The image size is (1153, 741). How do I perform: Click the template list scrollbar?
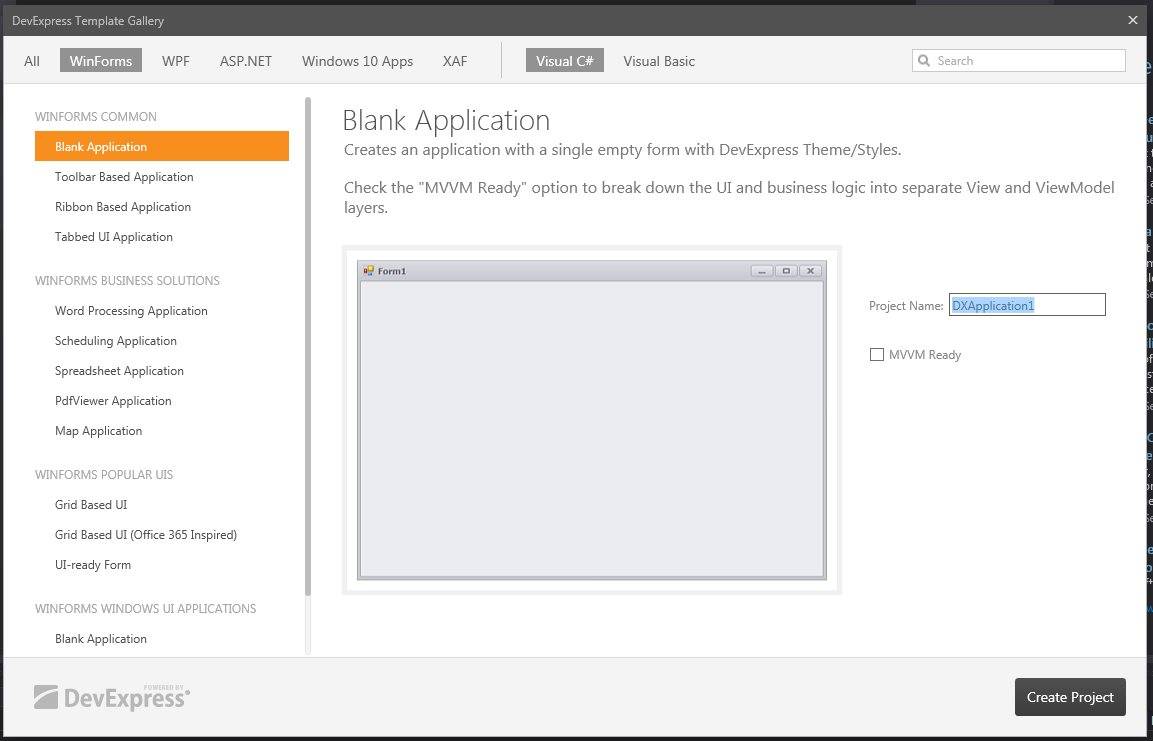[307, 346]
